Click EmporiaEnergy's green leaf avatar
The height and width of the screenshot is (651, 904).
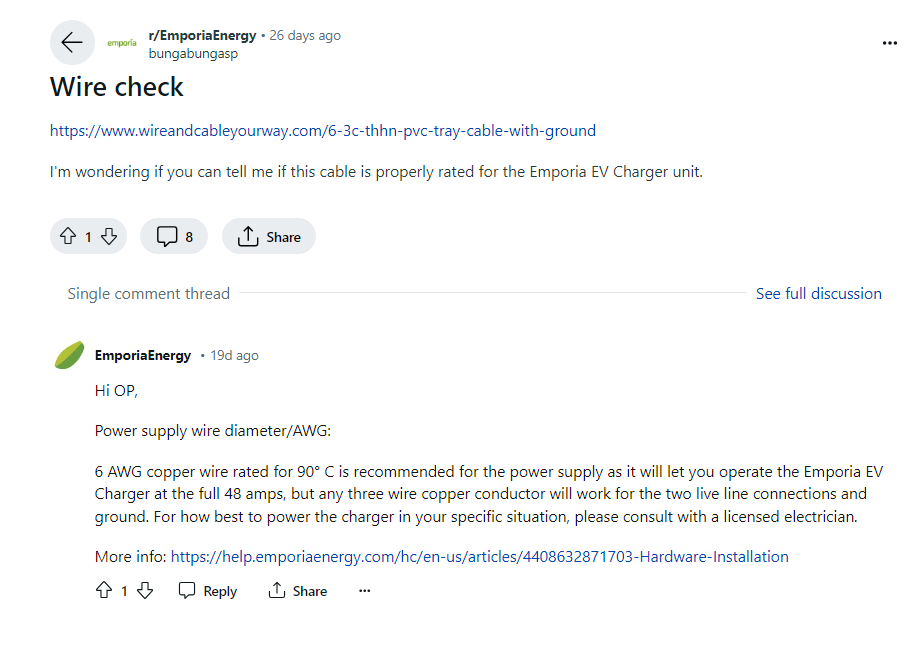coord(69,355)
